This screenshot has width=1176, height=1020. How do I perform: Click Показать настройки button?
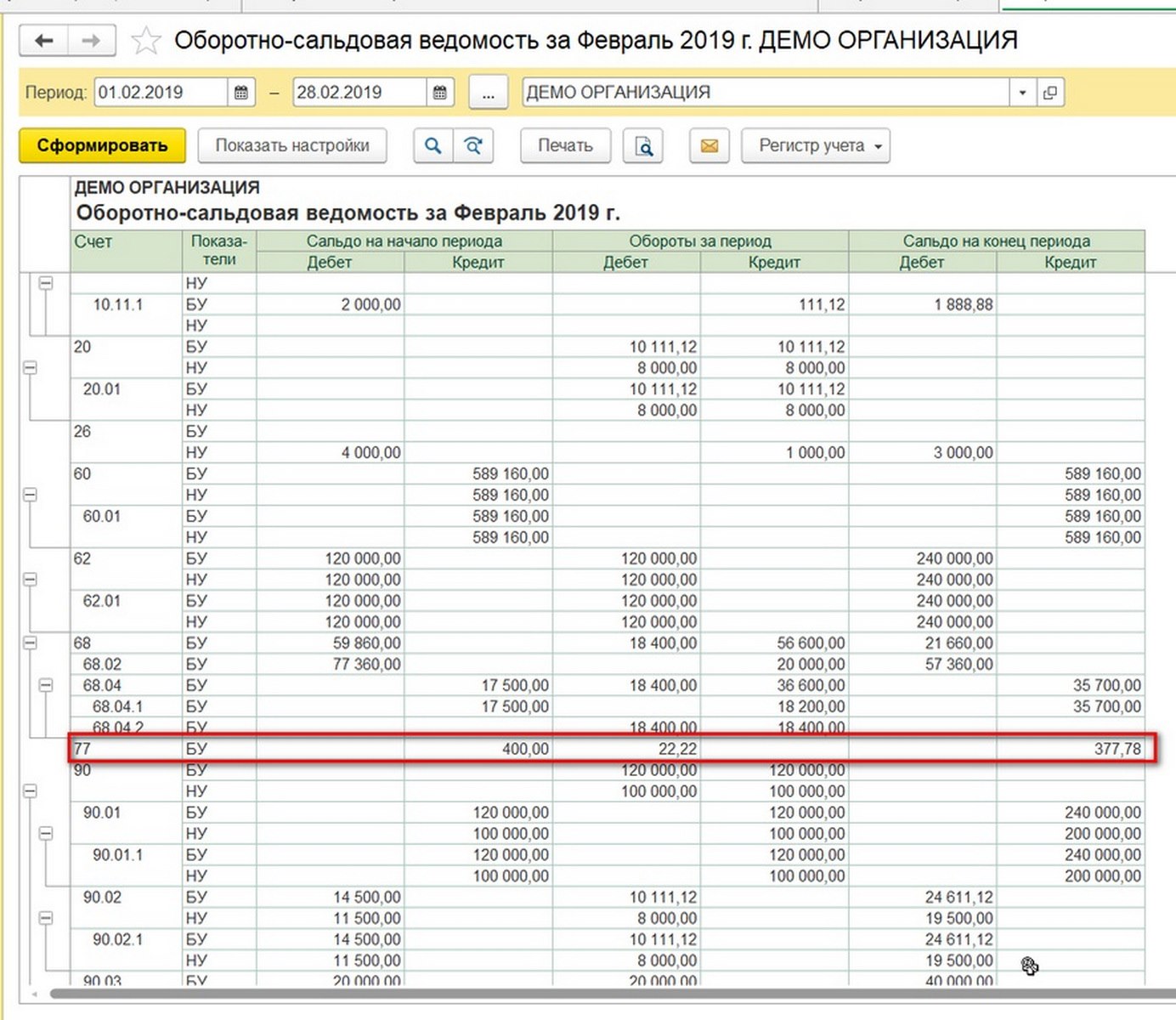[x=291, y=145]
